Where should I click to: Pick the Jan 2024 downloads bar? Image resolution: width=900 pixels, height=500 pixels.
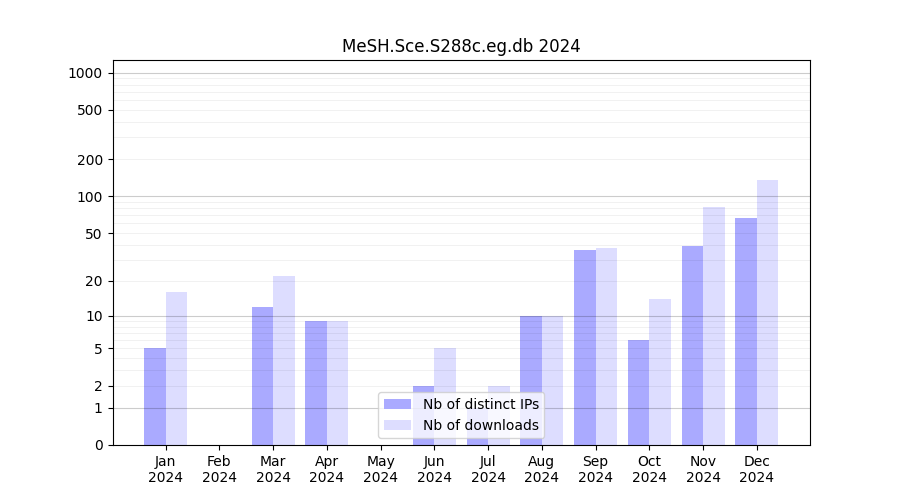point(176,368)
